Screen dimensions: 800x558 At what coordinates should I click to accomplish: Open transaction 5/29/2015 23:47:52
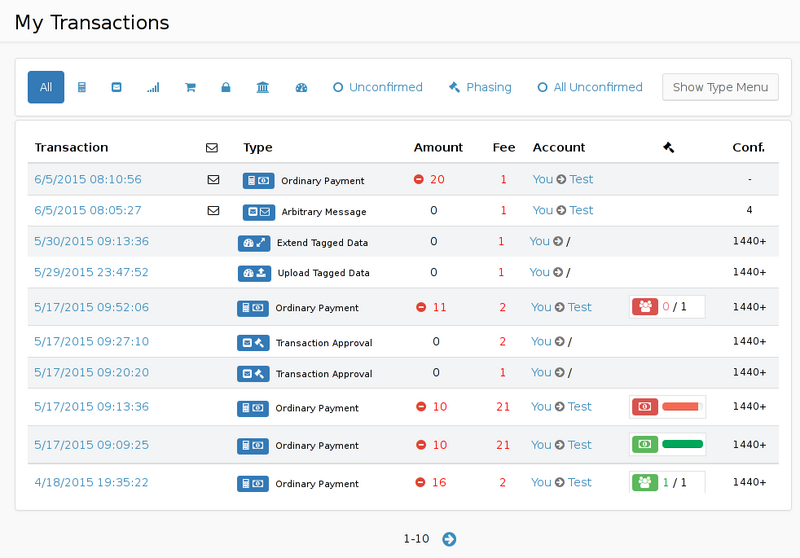[91, 272]
